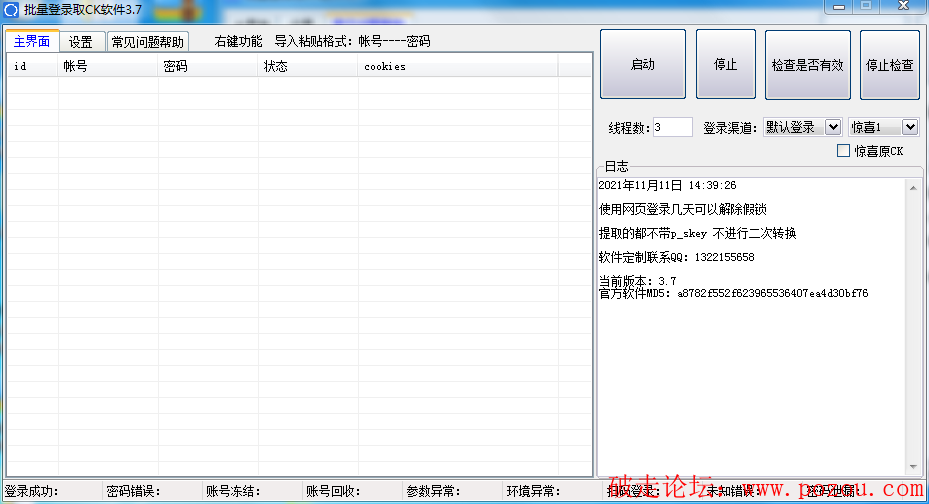
Task: Go to the 常见问题帮助 tab
Action: [147, 42]
